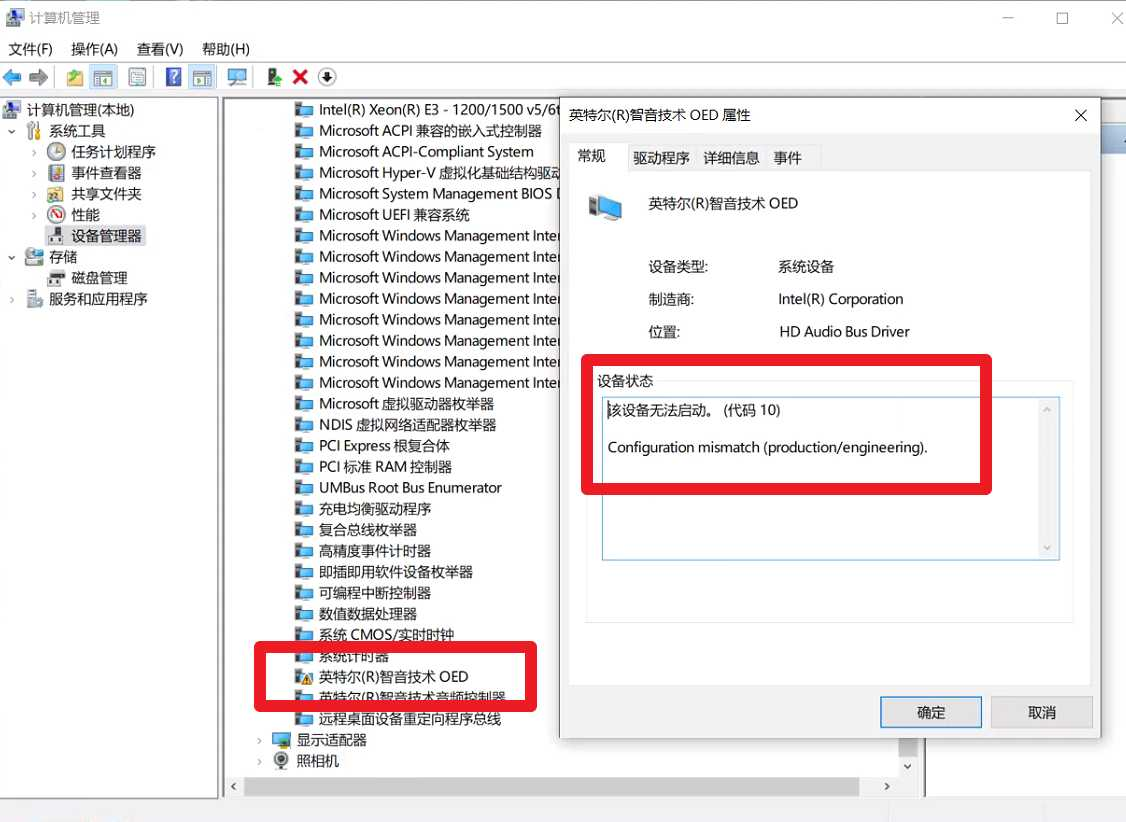The width and height of the screenshot is (1126, 822).
Task: Open the 查看(V) menu
Action: coord(159,49)
